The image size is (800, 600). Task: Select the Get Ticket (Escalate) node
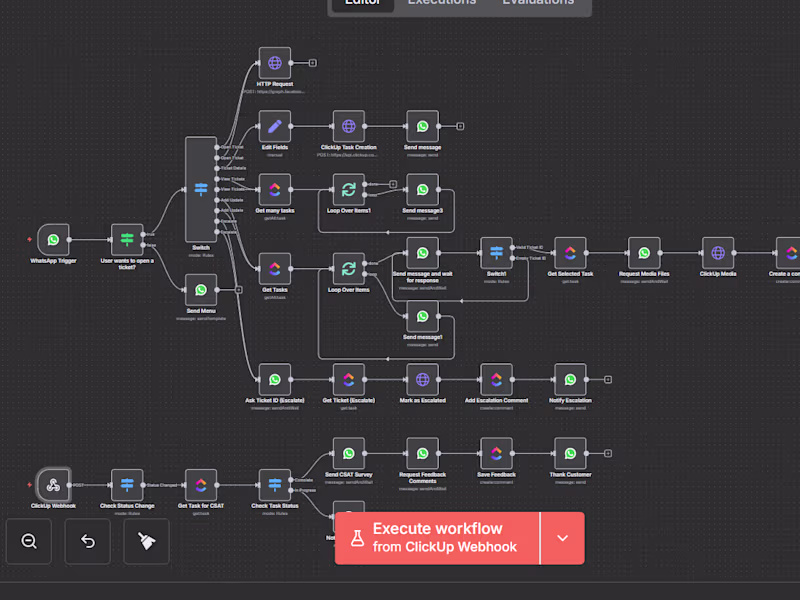tap(348, 380)
